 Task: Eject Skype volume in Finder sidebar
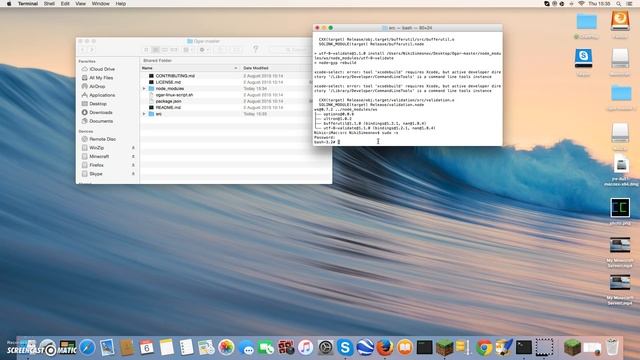[133, 174]
